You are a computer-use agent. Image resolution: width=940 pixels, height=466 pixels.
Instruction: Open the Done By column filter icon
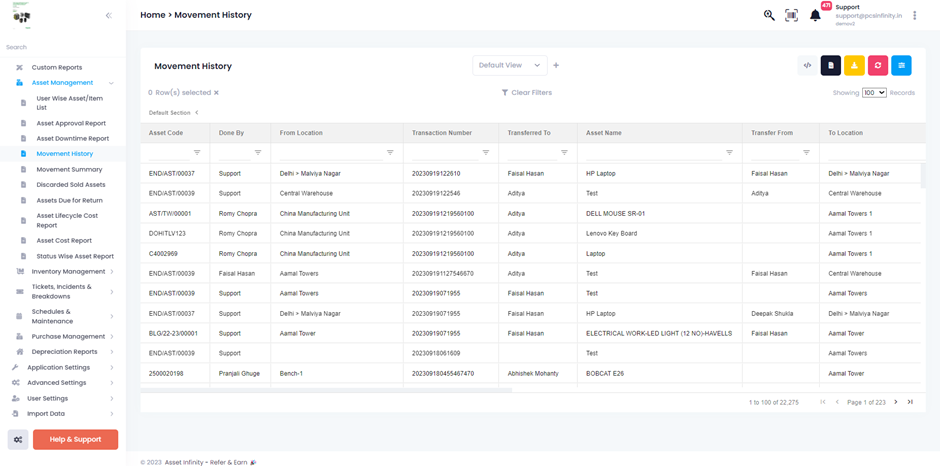pyautogui.click(x=258, y=152)
